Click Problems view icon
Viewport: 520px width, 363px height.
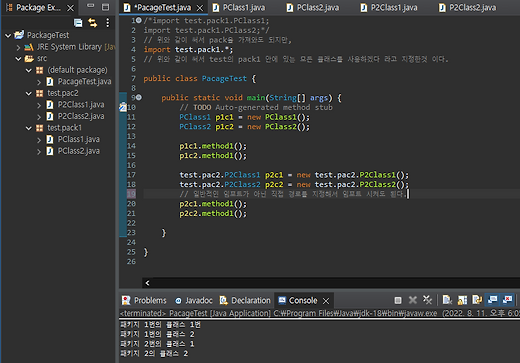point(126,300)
